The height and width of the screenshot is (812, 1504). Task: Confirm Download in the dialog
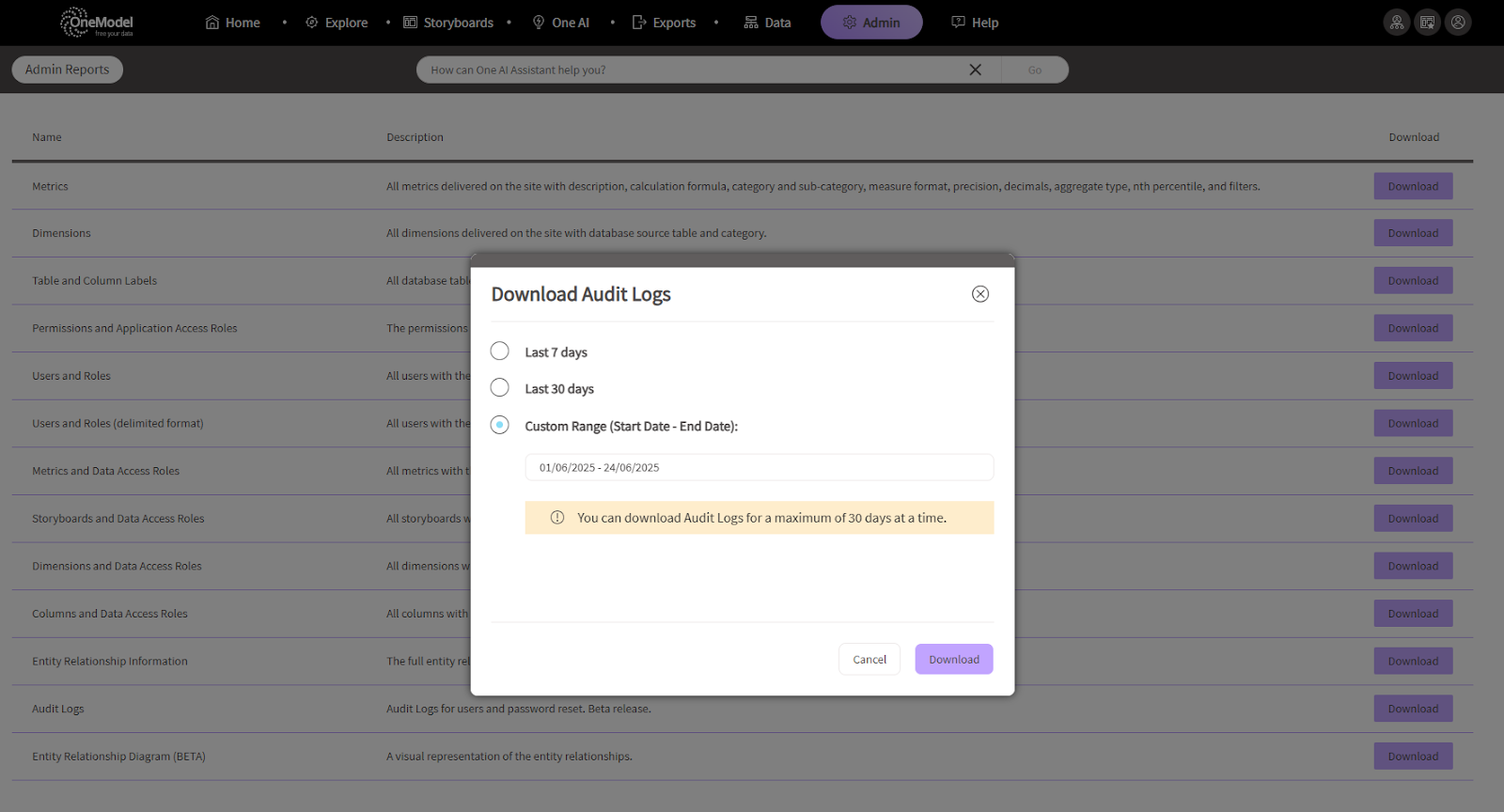953,660
